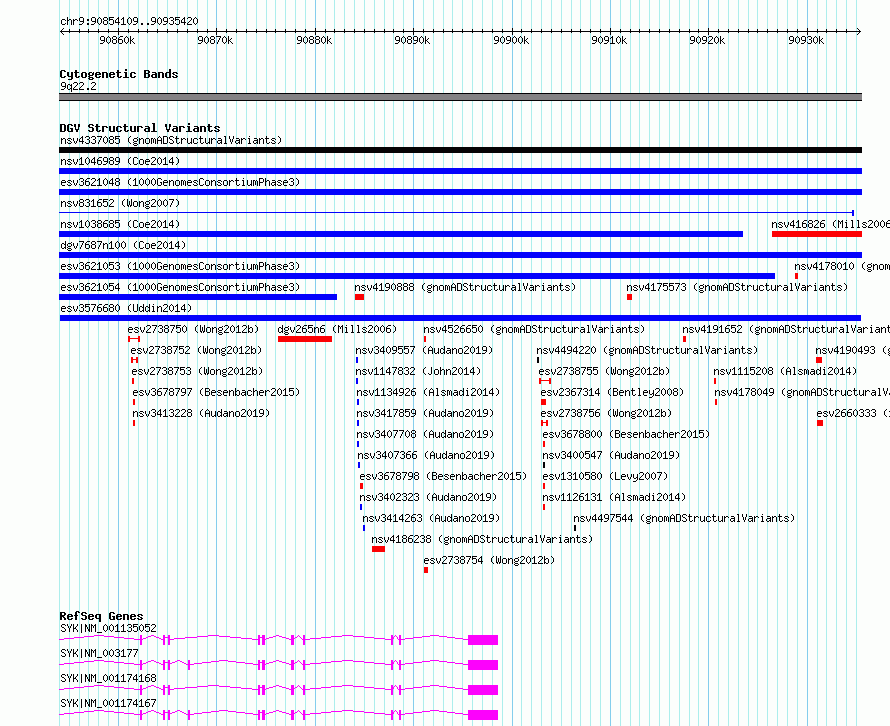Image resolution: width=890 pixels, height=726 pixels.
Task: Click the nsv4337085 gnomAD black variant bar
Action: 460,150
